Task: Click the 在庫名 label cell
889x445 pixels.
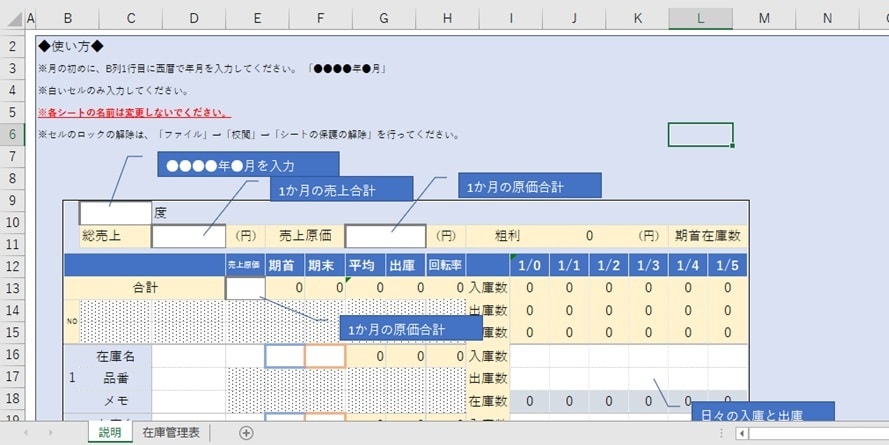Action: [x=115, y=356]
